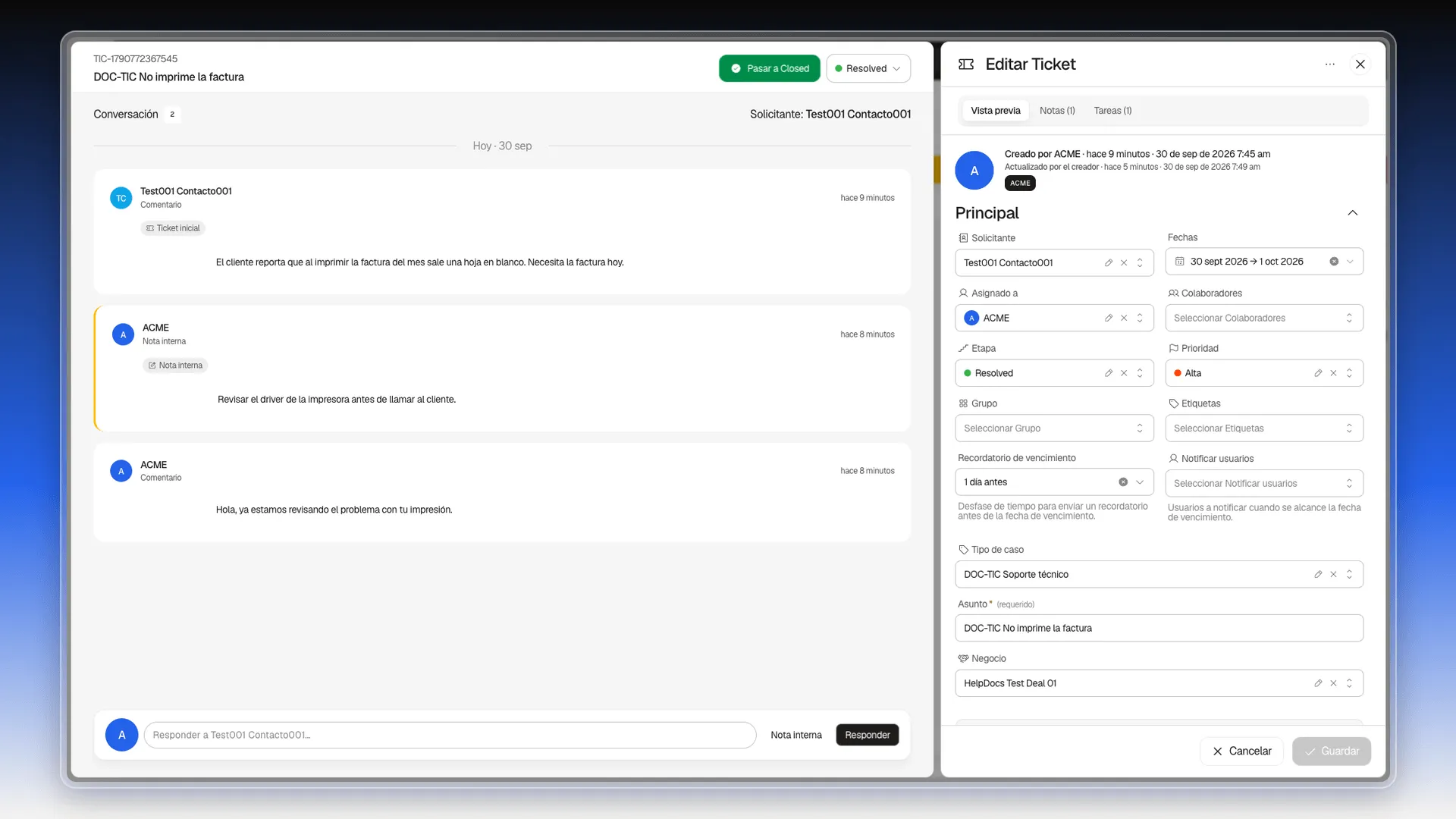This screenshot has height=819, width=1456.
Task: Clear the 1 día antes reminder value
Action: coord(1123,482)
